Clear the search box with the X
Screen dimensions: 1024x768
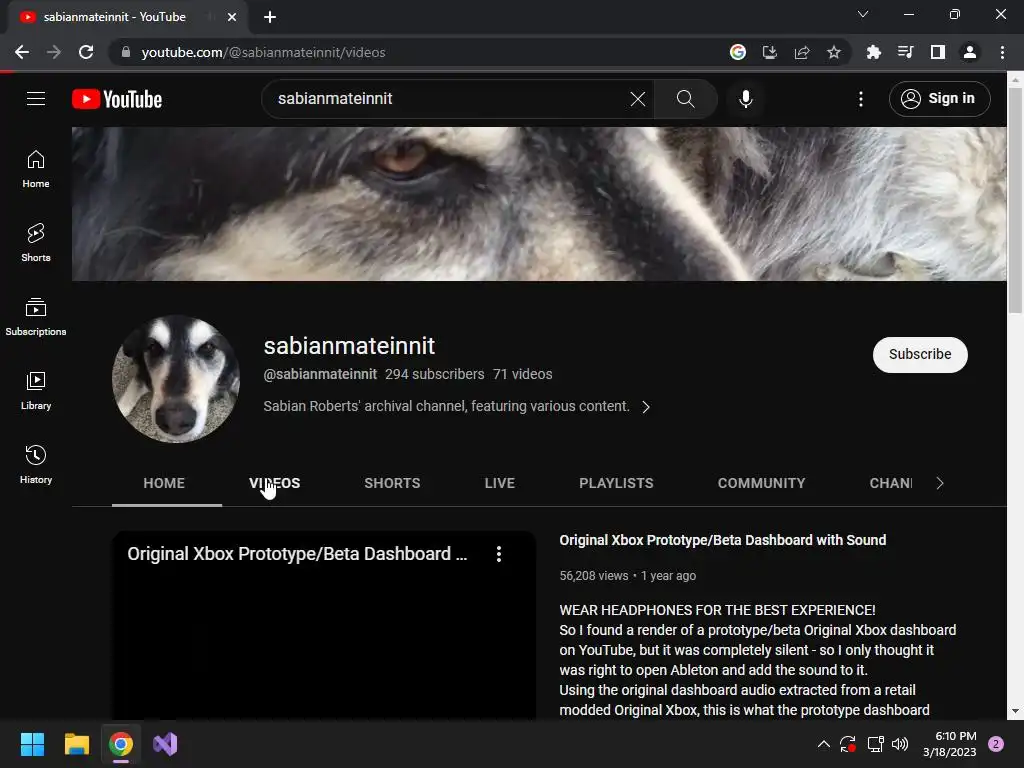[x=637, y=99]
